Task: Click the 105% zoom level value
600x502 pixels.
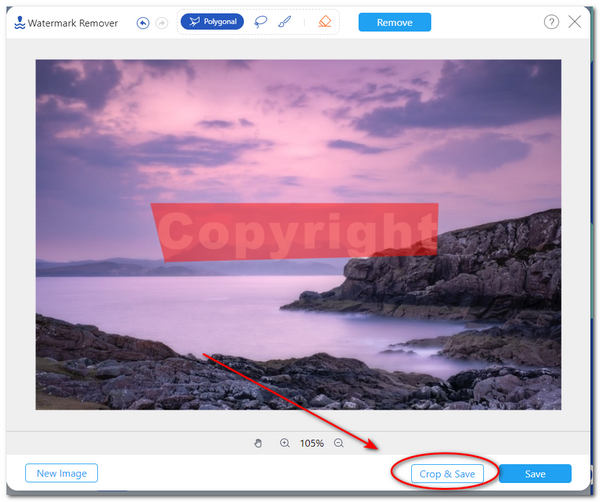Action: [x=312, y=443]
